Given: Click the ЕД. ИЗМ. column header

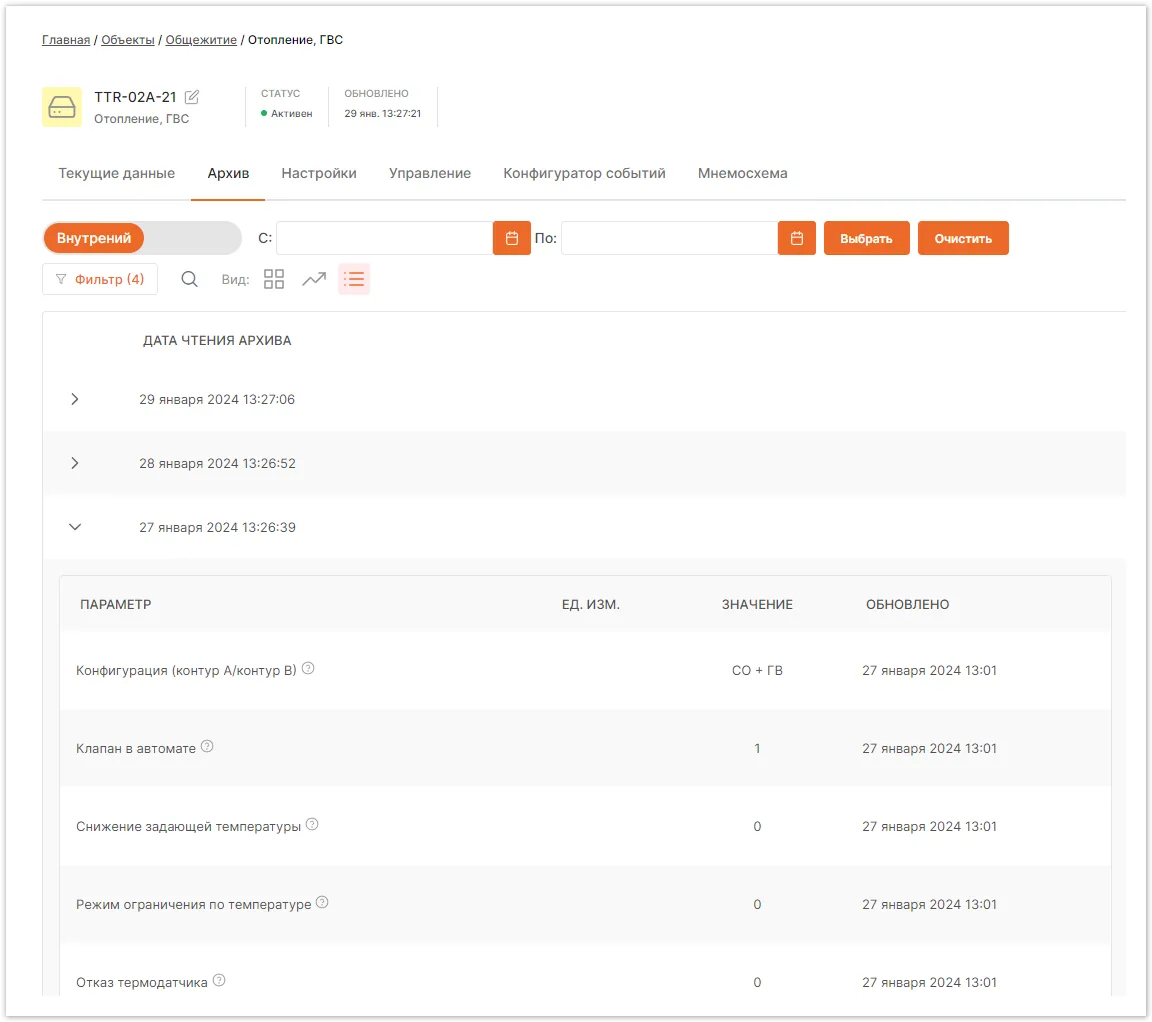Looking at the screenshot, I should click(591, 604).
